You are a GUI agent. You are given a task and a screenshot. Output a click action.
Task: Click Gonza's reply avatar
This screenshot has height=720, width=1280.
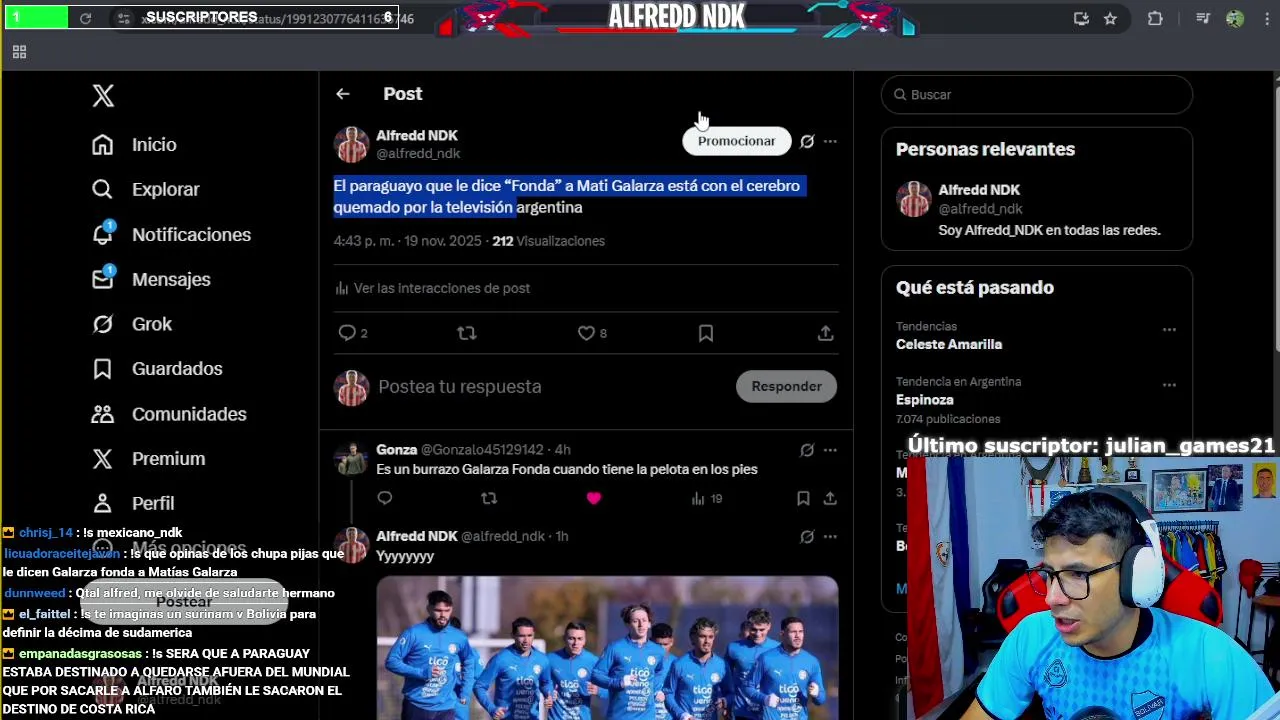[351, 459]
